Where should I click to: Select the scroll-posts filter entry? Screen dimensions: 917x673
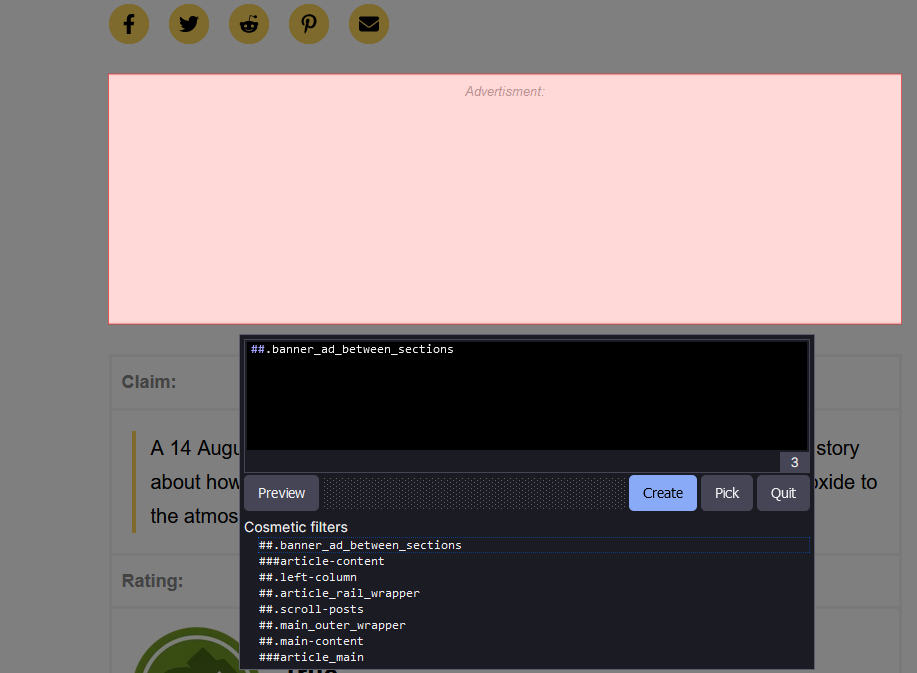tap(311, 609)
